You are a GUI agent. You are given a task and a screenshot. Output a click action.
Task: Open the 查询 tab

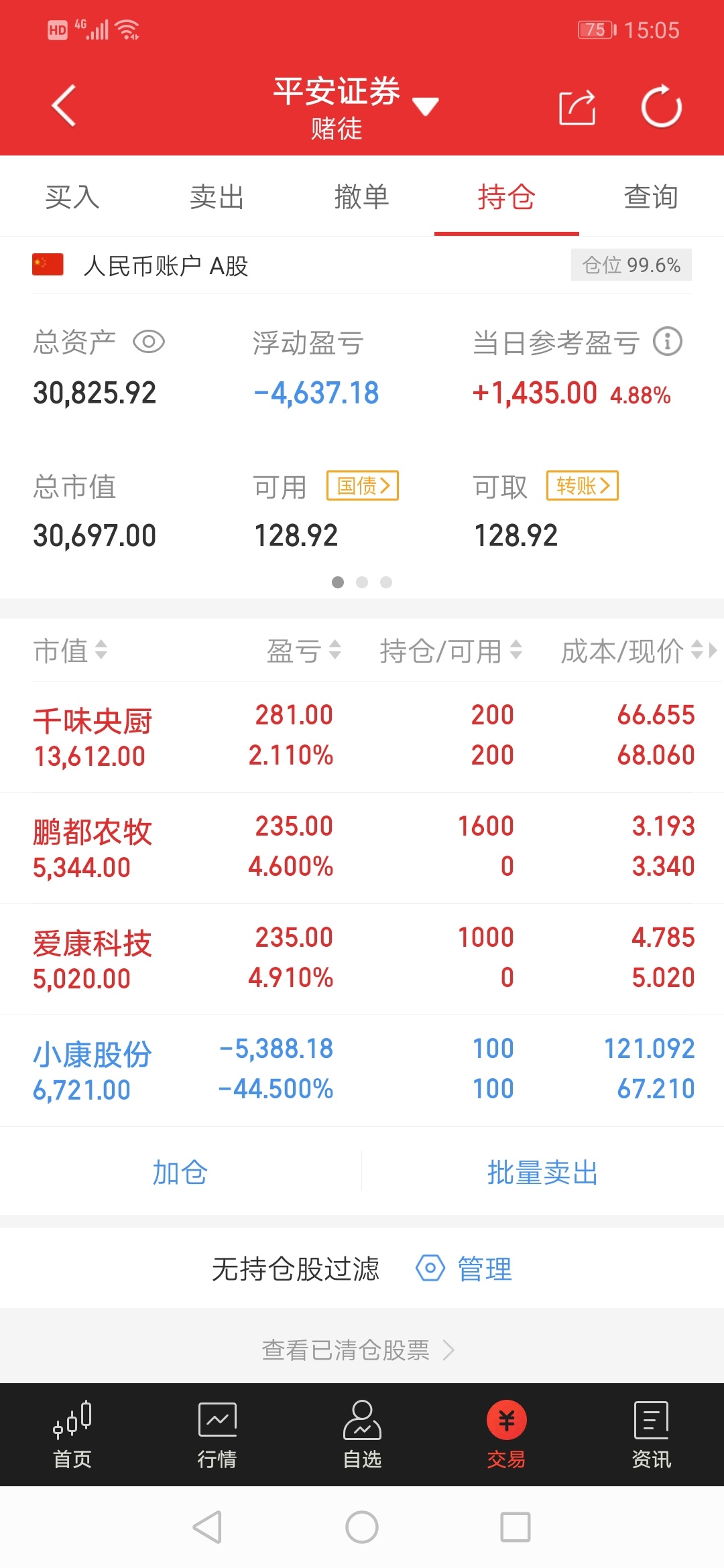point(652,197)
